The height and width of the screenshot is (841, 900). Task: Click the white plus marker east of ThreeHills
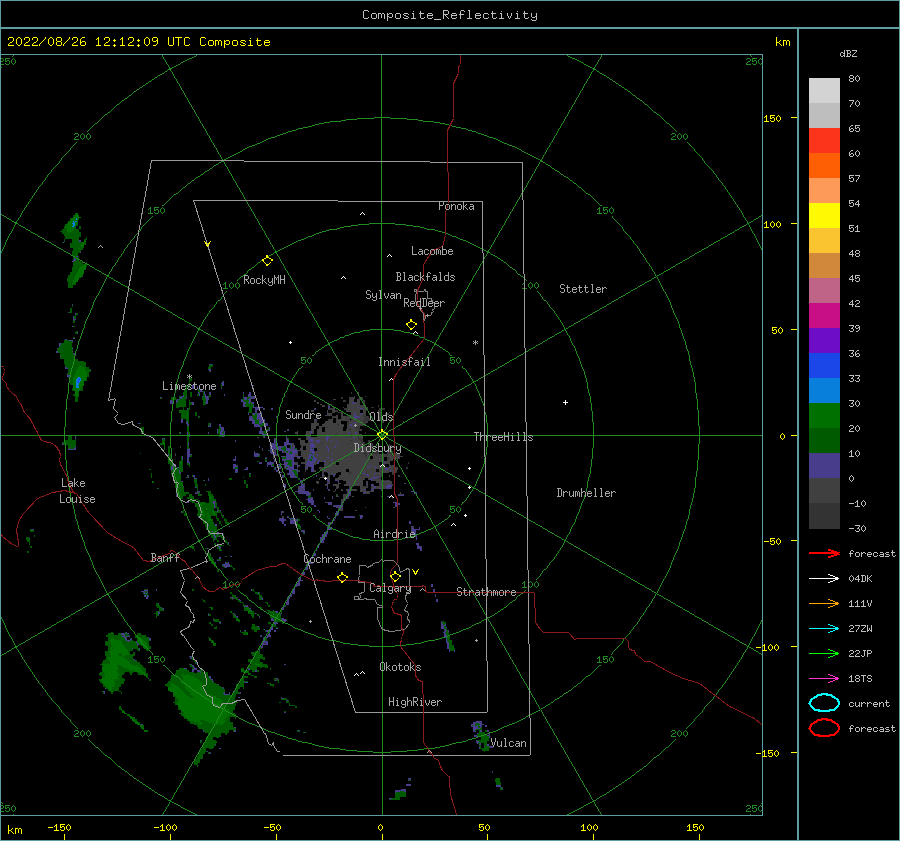565,402
